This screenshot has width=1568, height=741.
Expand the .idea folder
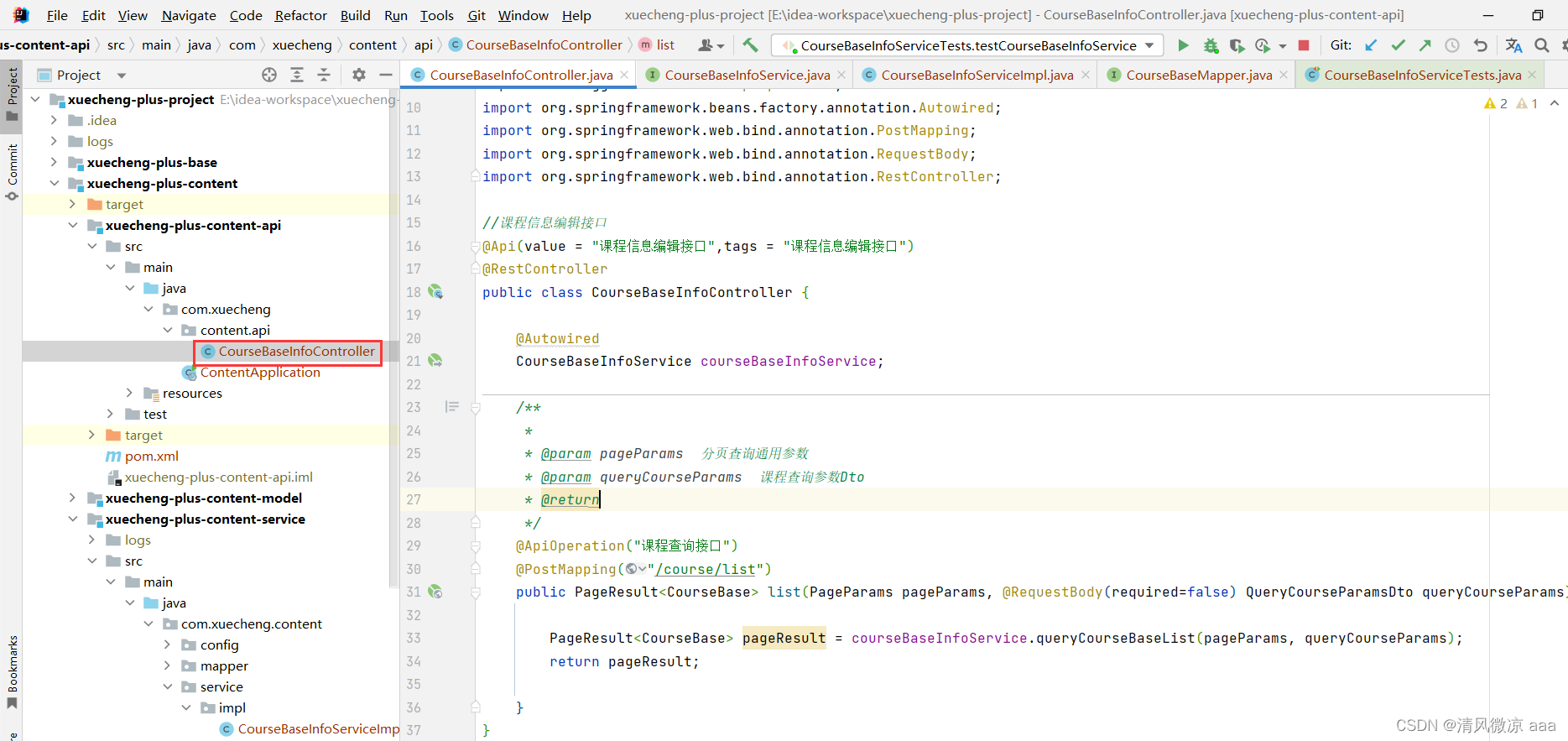coord(54,120)
